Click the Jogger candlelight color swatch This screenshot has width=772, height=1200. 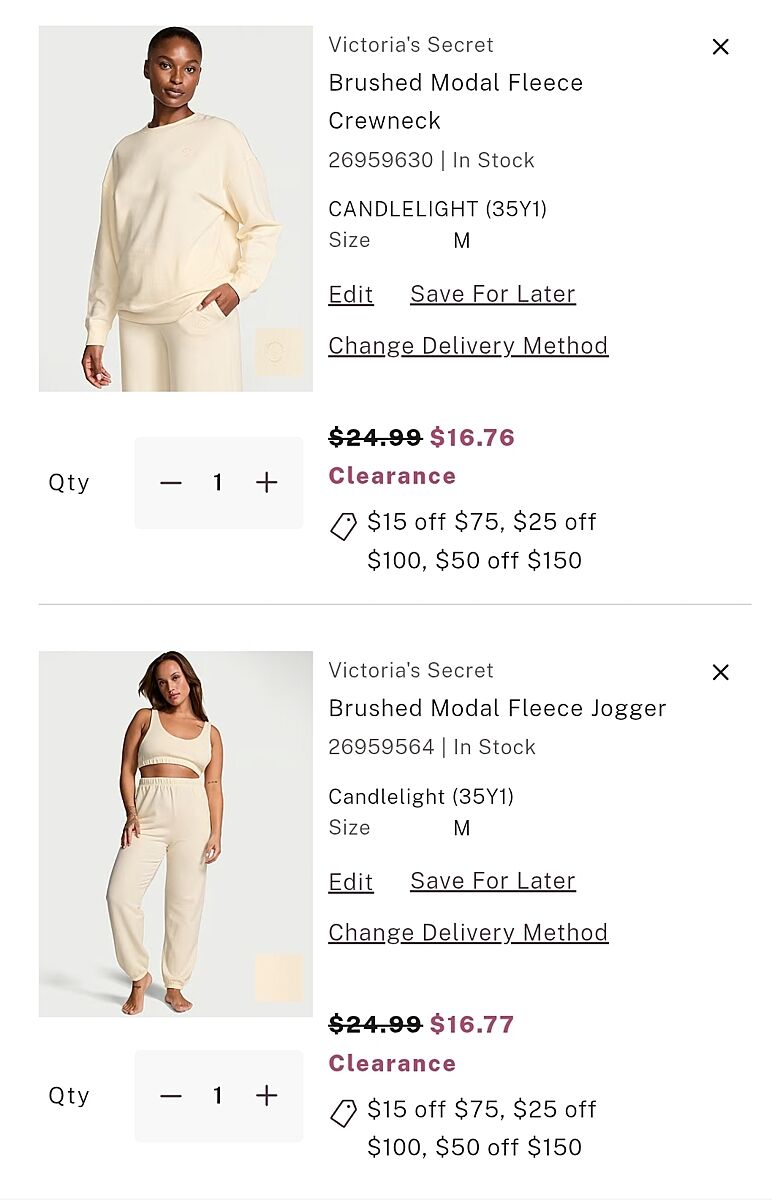click(x=279, y=978)
